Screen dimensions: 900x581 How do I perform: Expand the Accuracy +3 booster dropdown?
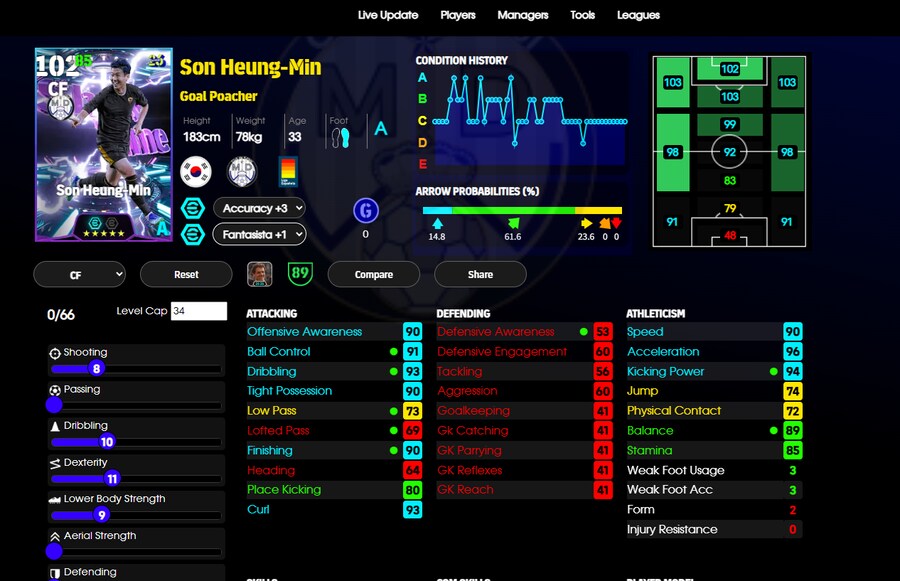point(259,208)
